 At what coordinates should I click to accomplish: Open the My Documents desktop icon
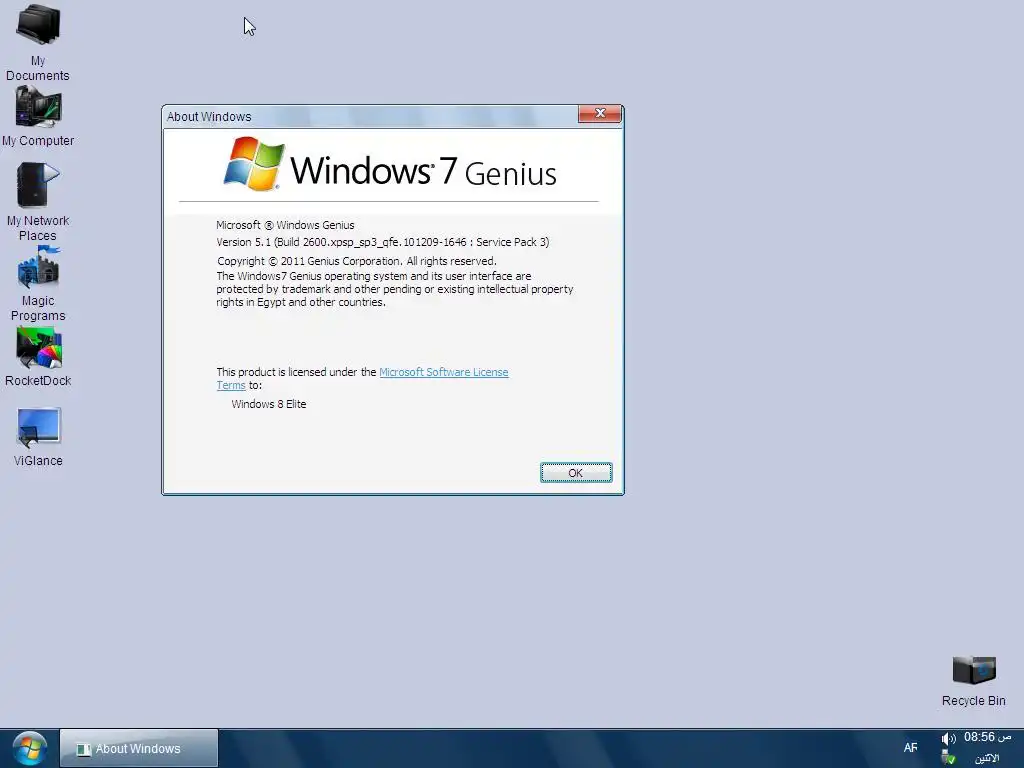[x=38, y=42]
